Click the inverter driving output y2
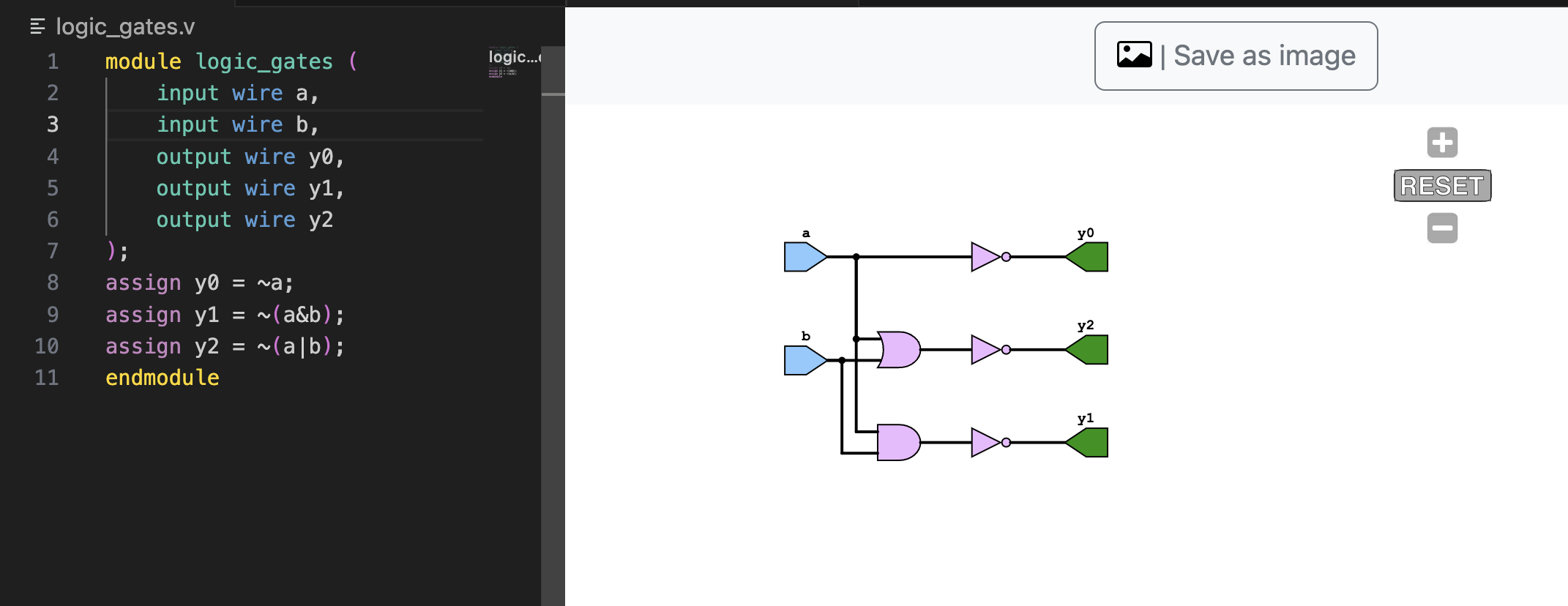The image size is (1568, 606). click(987, 350)
